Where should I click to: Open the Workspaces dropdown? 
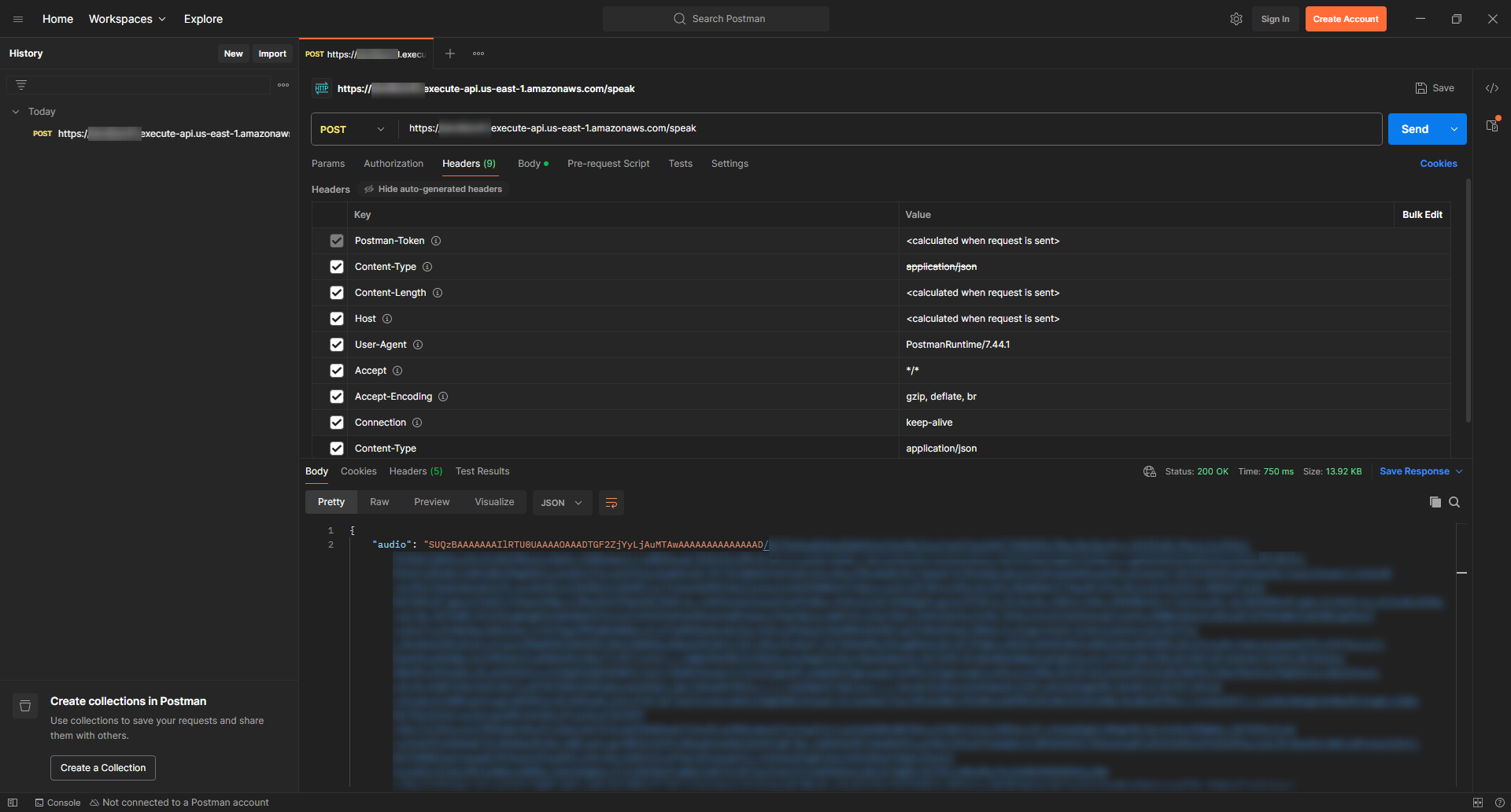pyautogui.click(x=127, y=19)
